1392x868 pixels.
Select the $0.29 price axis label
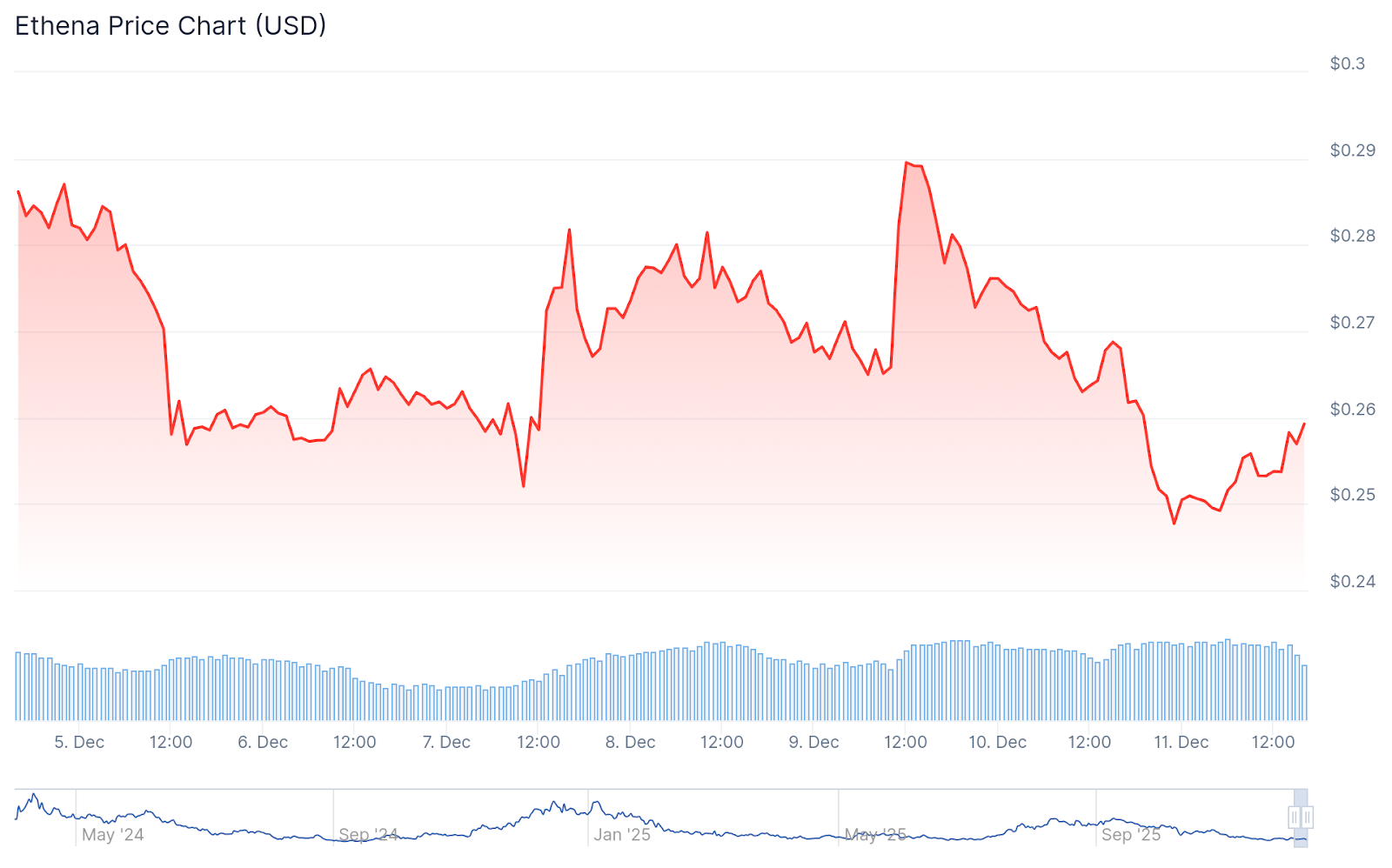1353,150
